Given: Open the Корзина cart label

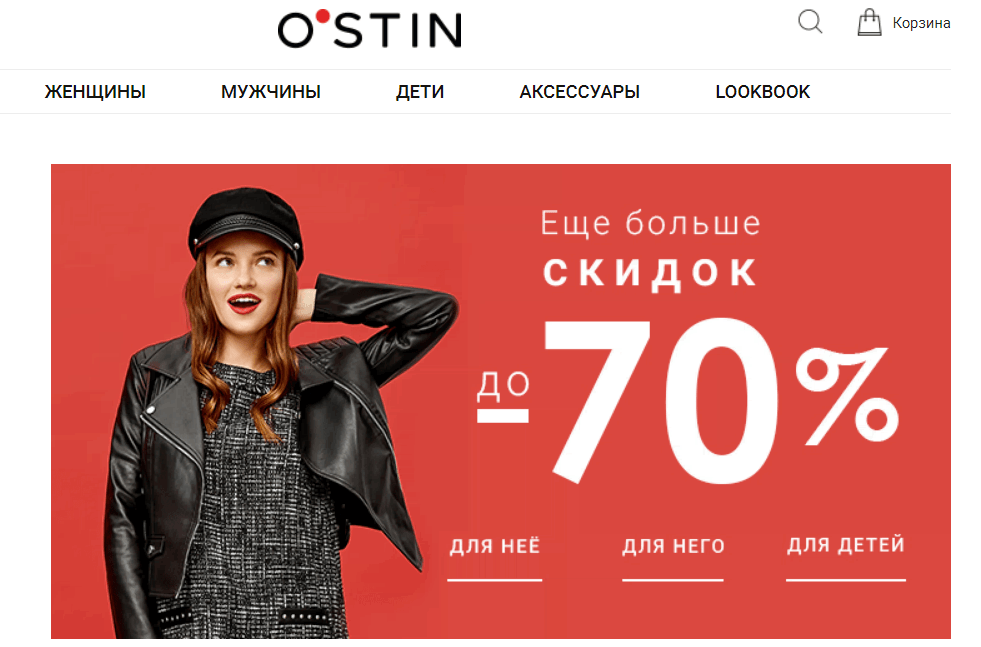Looking at the screenshot, I should (921, 23).
